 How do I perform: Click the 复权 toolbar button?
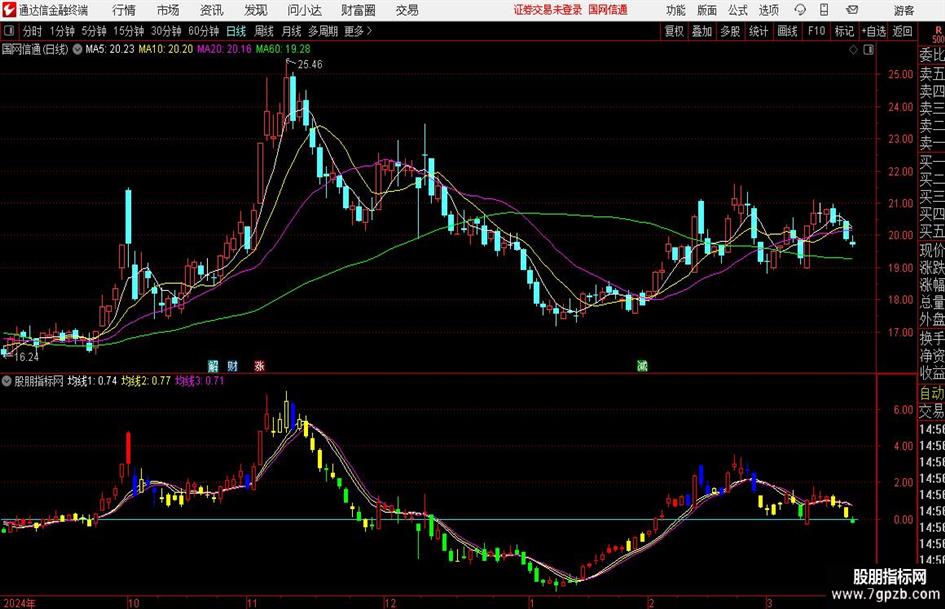click(x=674, y=31)
